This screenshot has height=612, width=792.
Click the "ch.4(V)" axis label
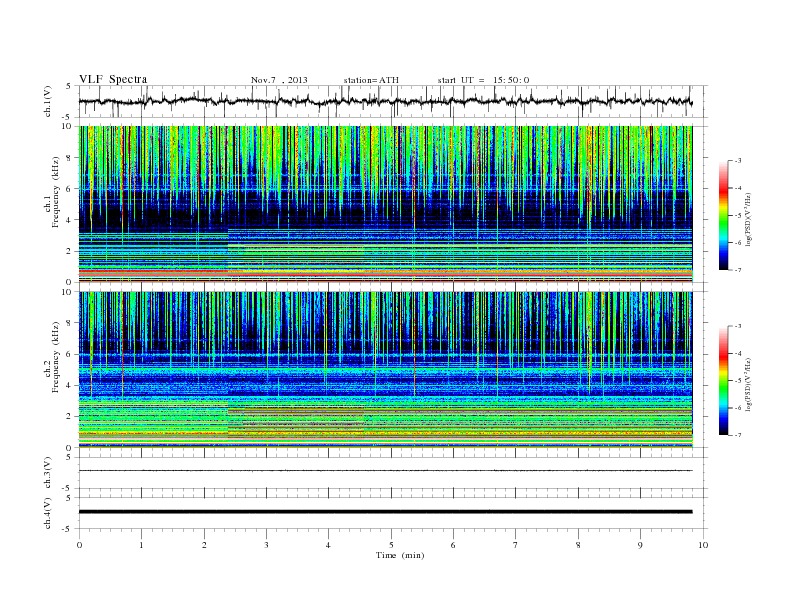(48, 513)
